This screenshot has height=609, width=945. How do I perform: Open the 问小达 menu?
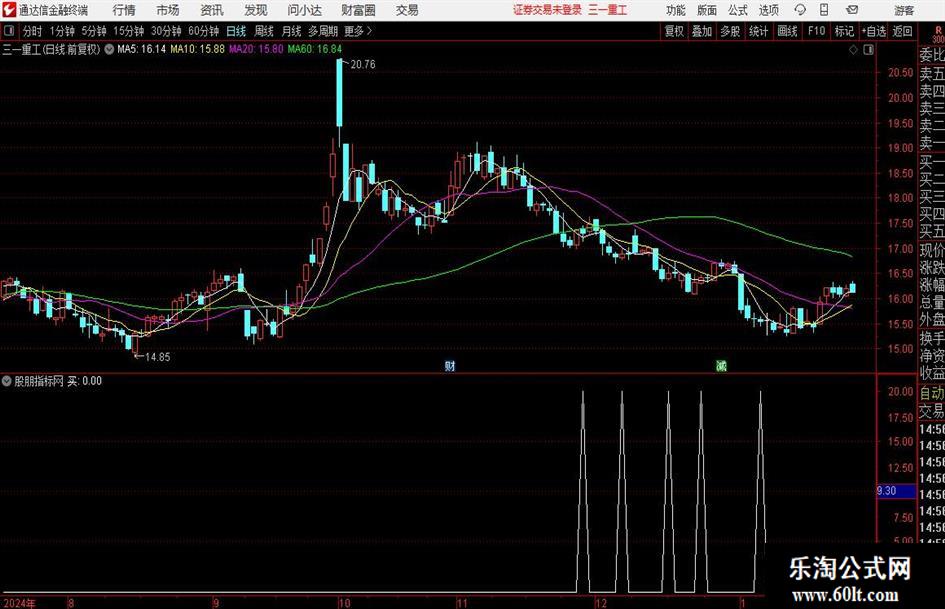click(x=304, y=10)
